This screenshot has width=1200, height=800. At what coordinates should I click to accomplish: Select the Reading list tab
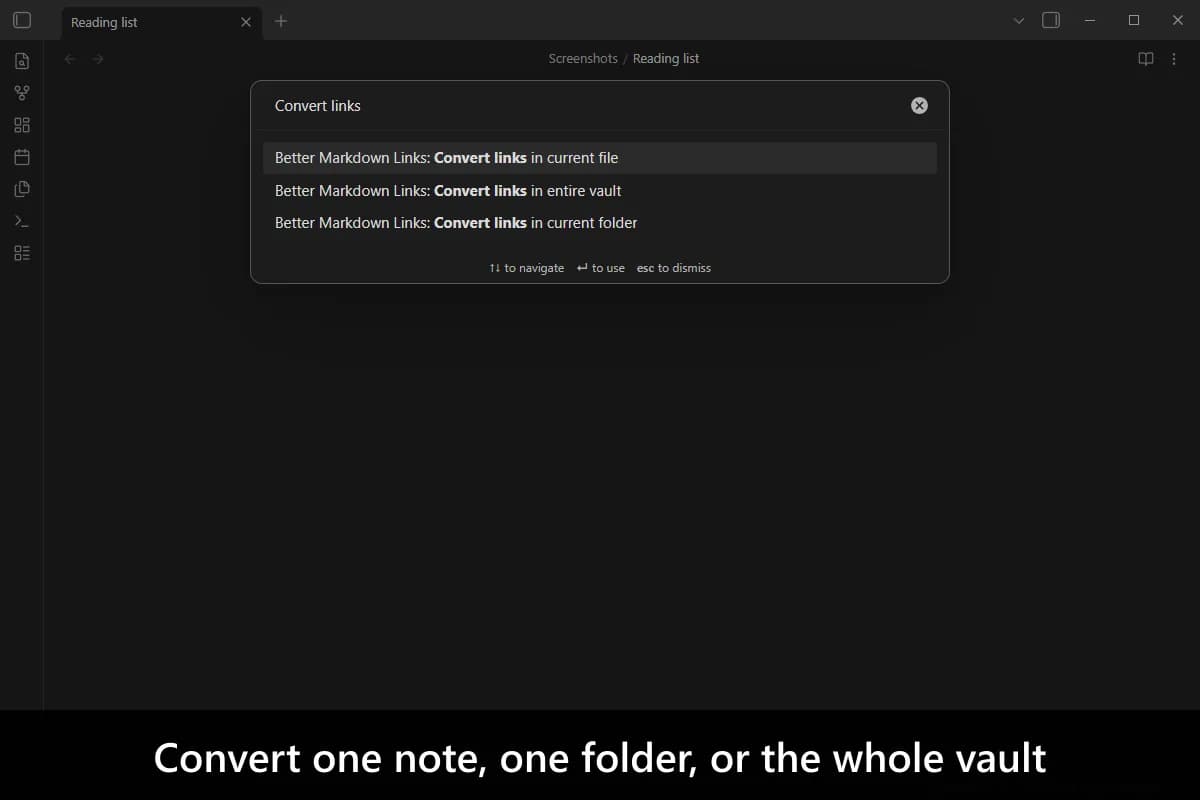(160, 22)
